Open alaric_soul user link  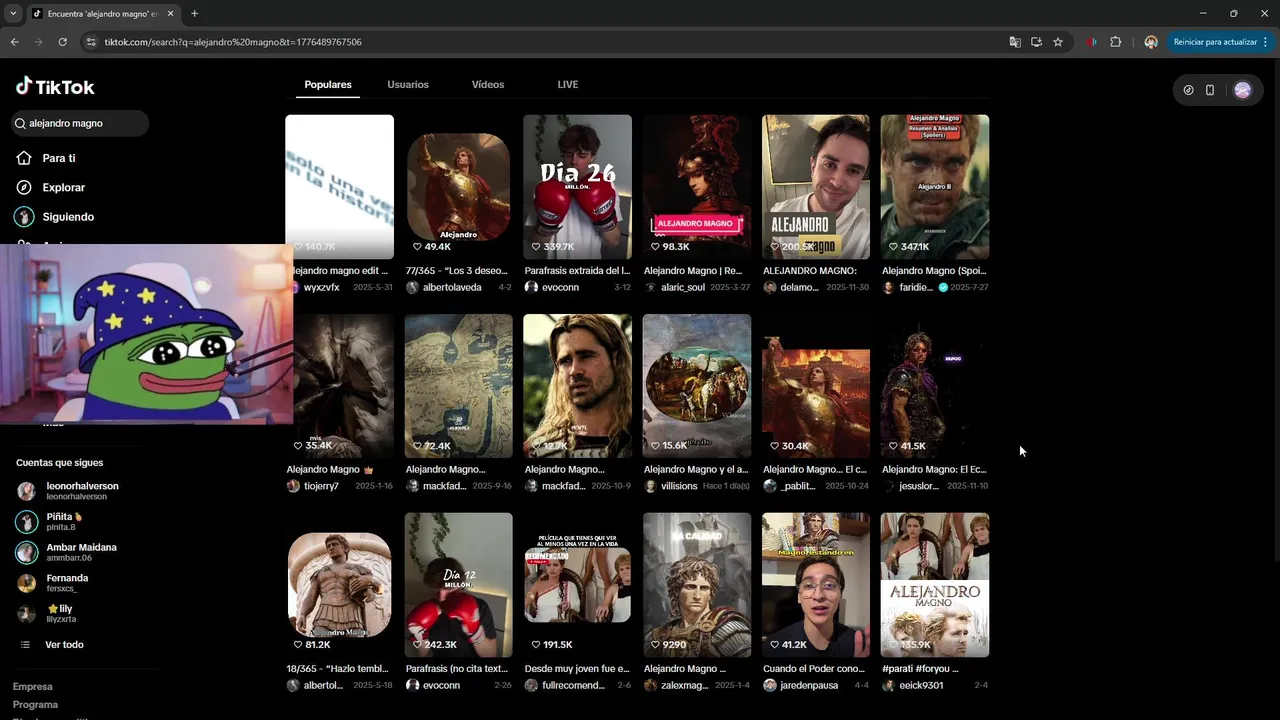[682, 288]
